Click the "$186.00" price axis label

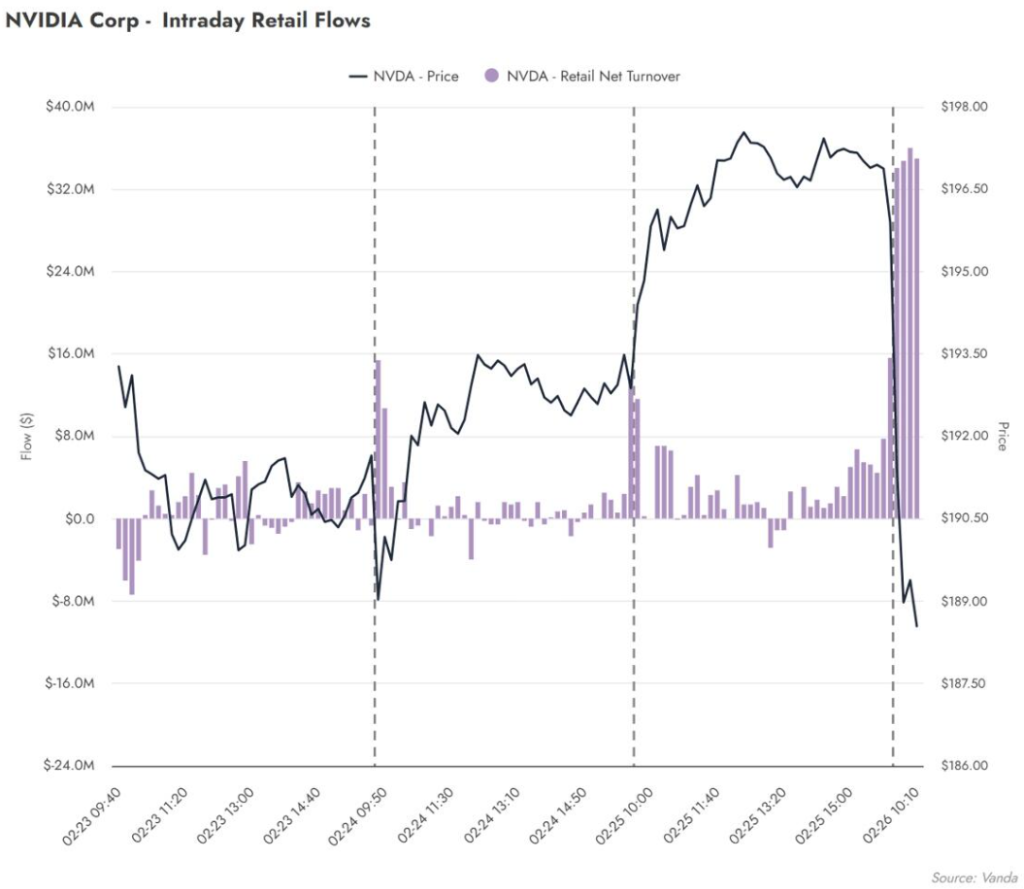point(965,766)
